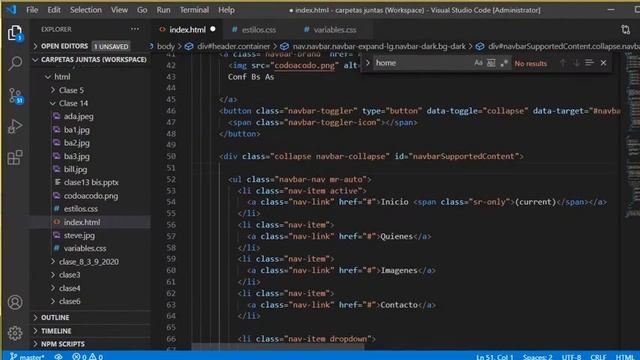Click the CRLF line ending status
The image size is (640, 360).
(x=598, y=357)
